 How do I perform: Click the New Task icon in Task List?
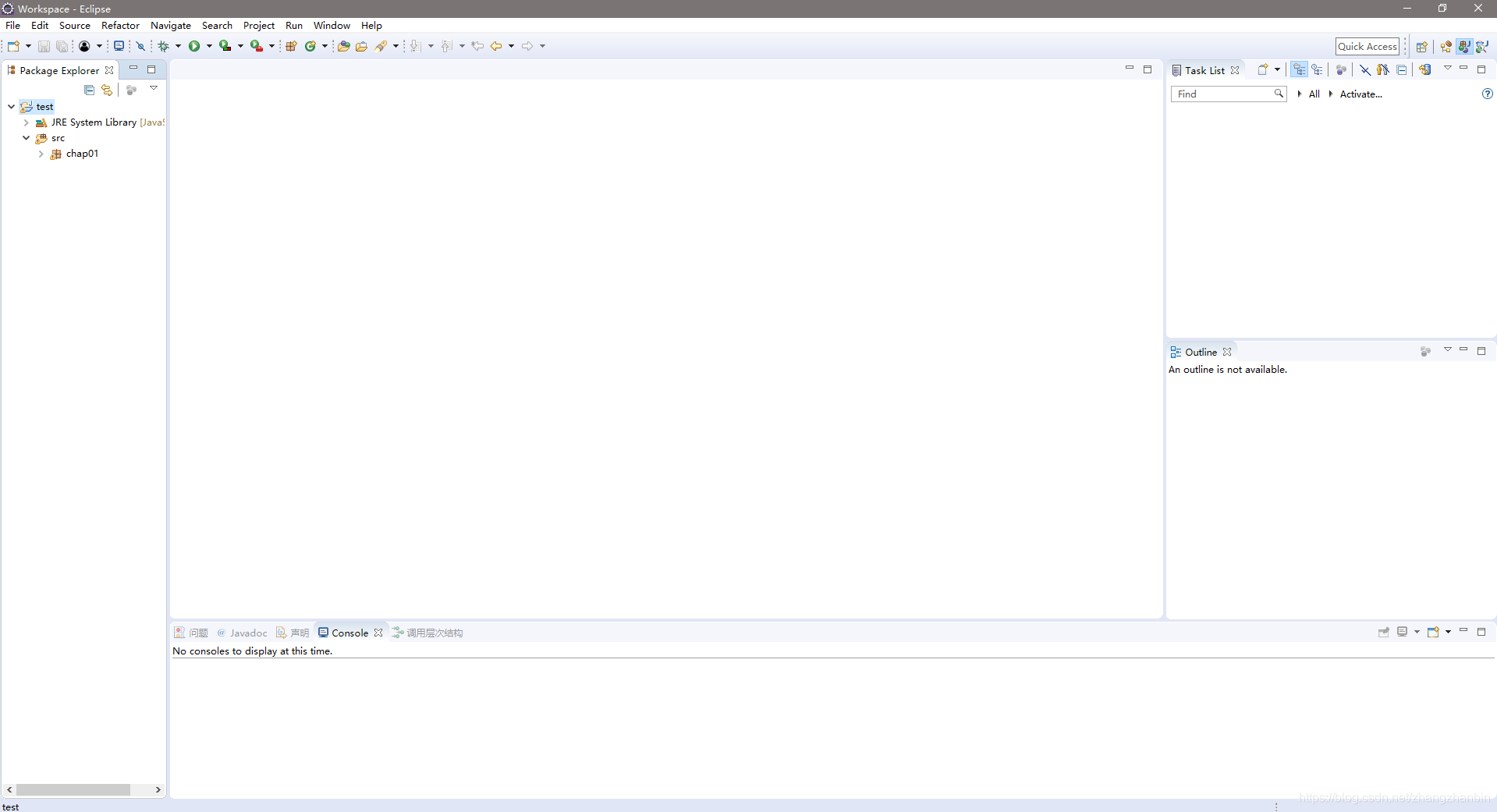pos(1262,69)
